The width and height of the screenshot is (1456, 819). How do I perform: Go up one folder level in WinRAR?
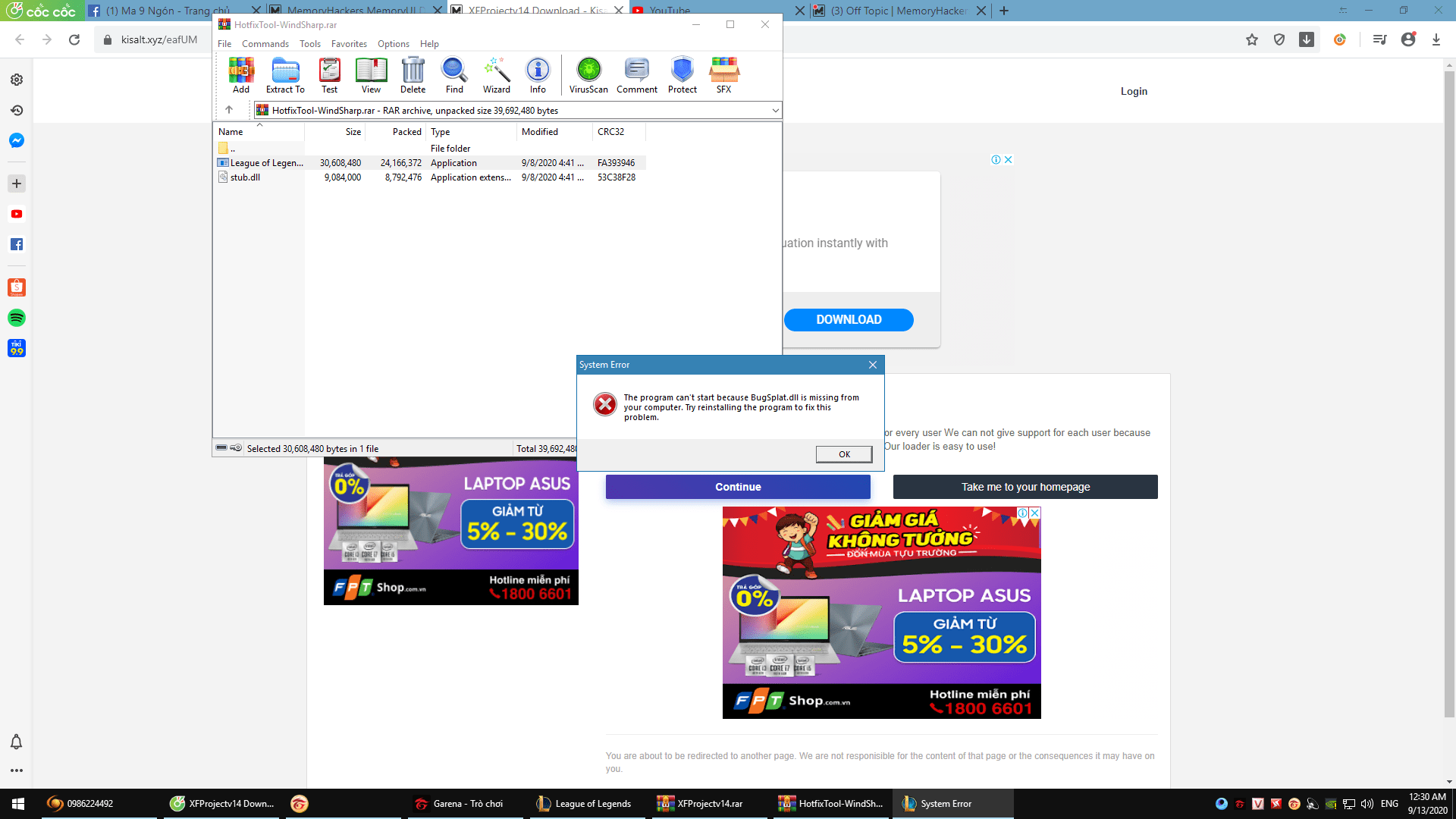(x=229, y=110)
